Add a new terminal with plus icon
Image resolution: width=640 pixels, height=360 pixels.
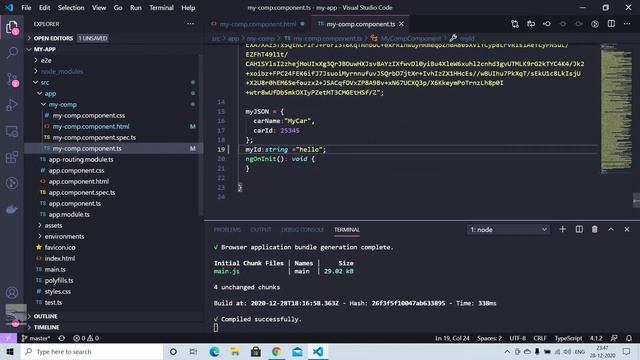click(x=562, y=229)
